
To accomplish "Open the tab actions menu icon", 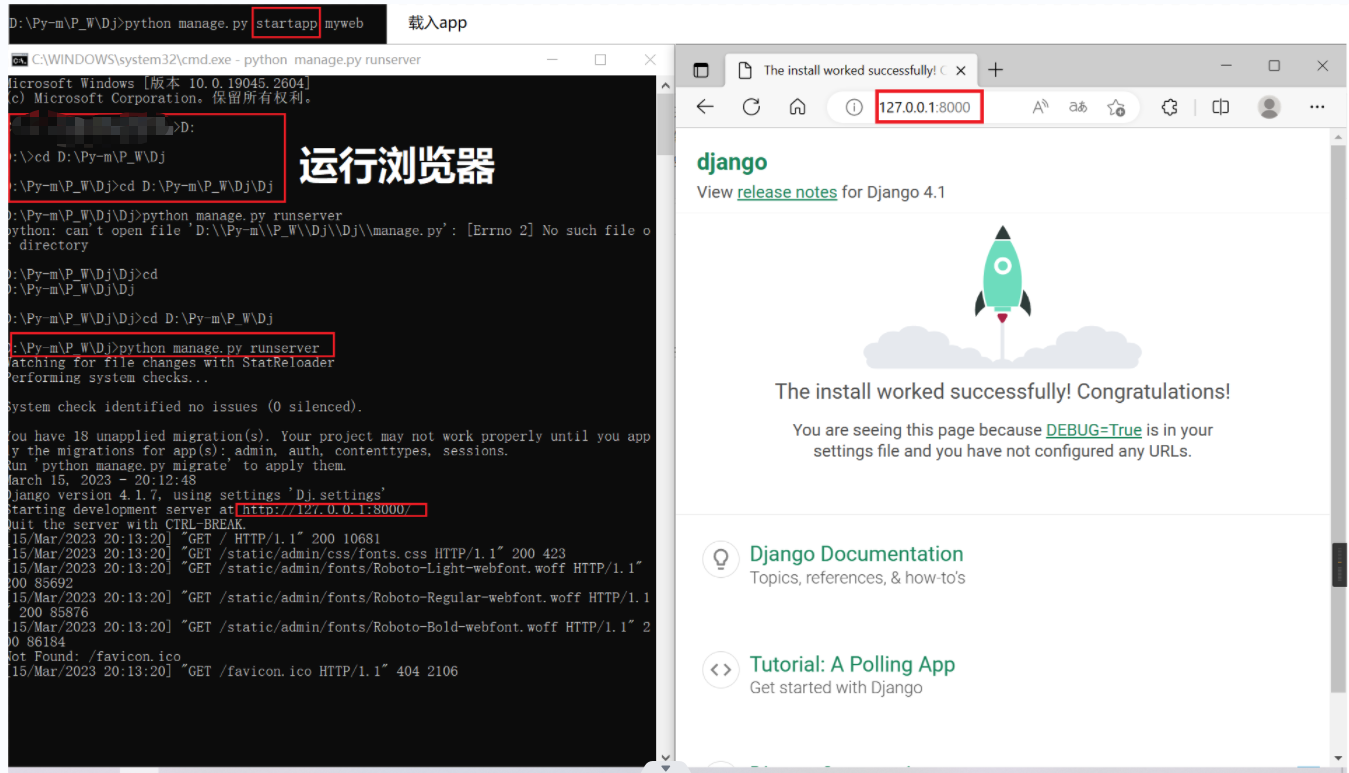I will click(702, 69).
